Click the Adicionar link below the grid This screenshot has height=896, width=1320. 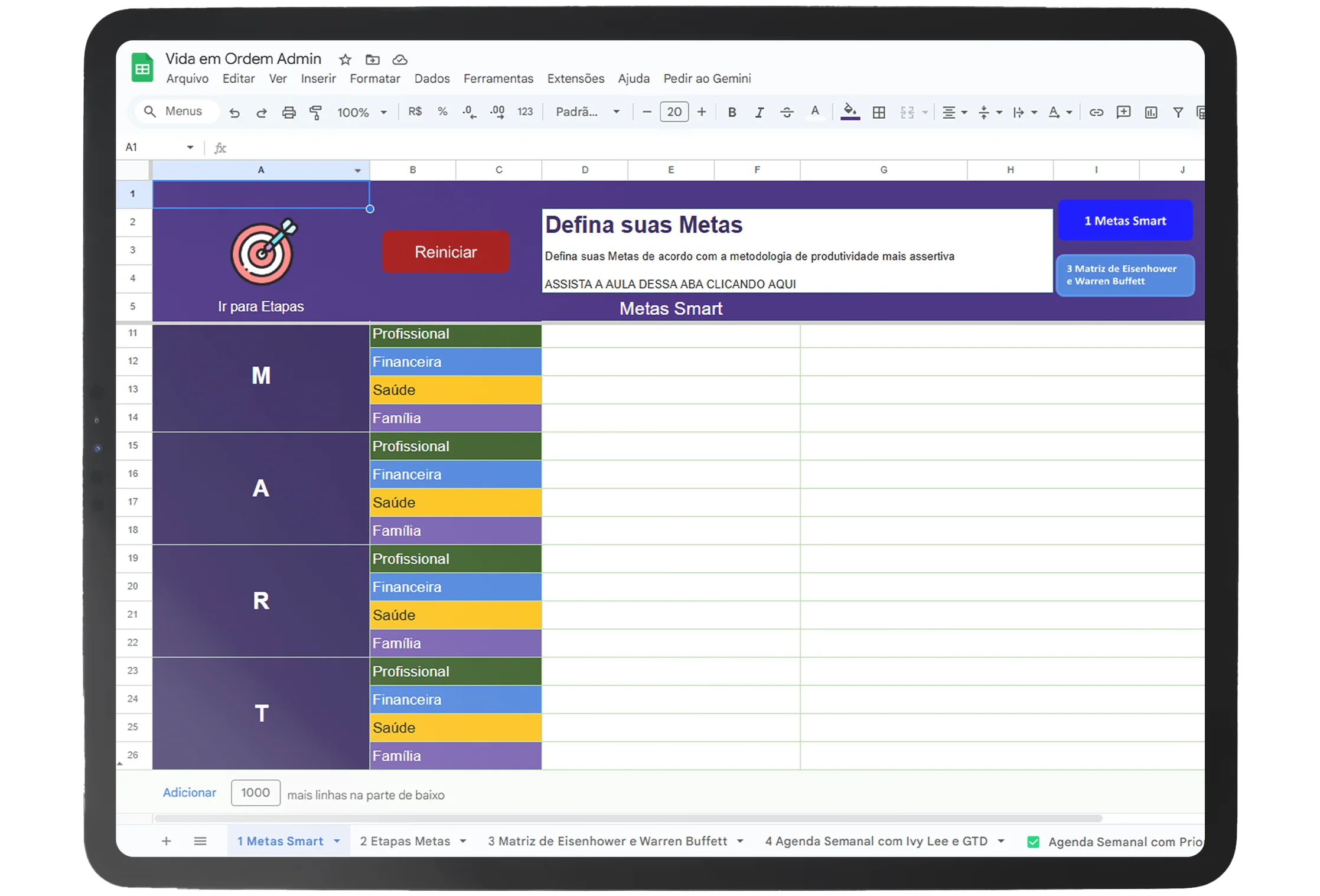pos(189,793)
